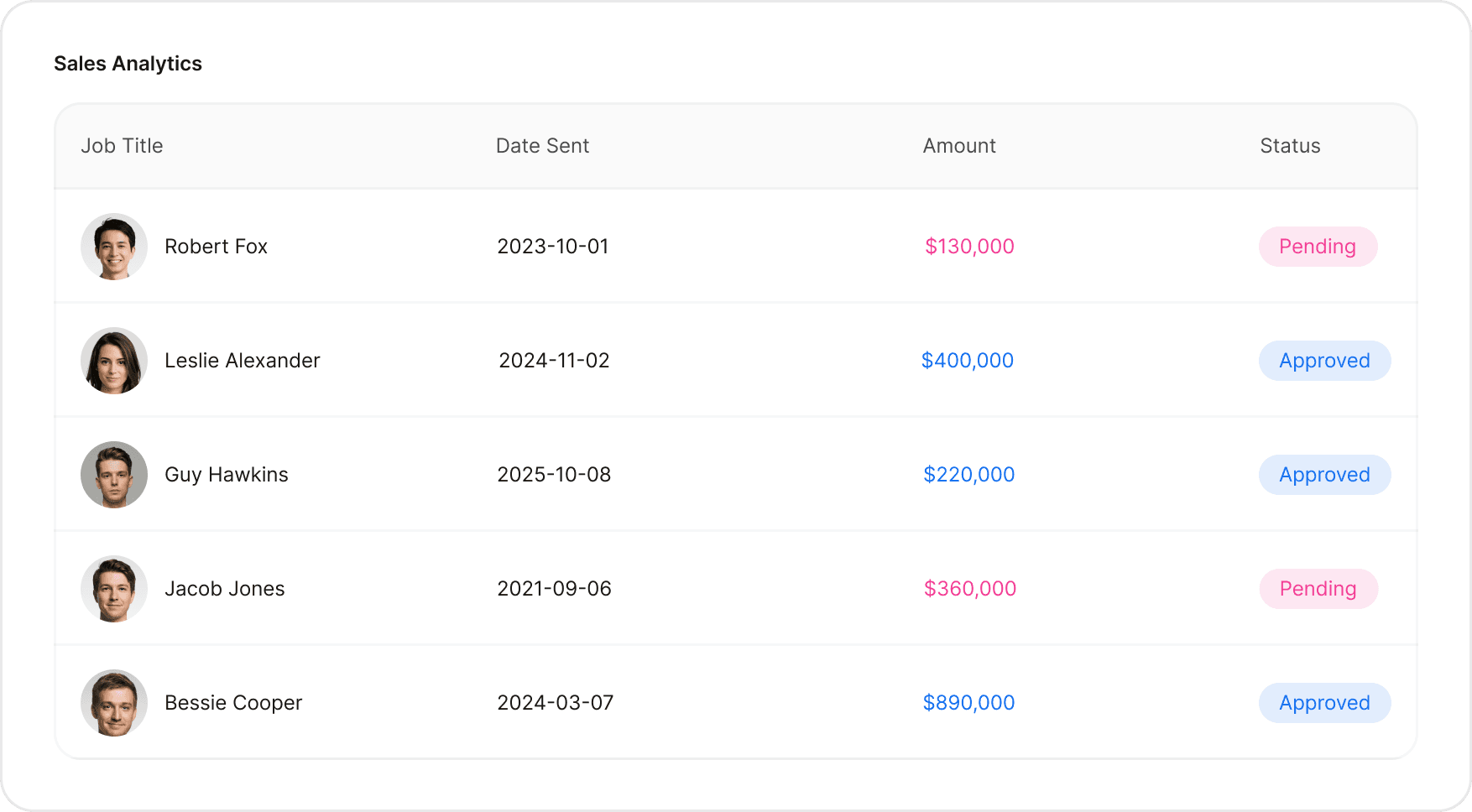Click Leslie Alexander's avatar photo
The height and width of the screenshot is (812, 1472).
click(114, 361)
